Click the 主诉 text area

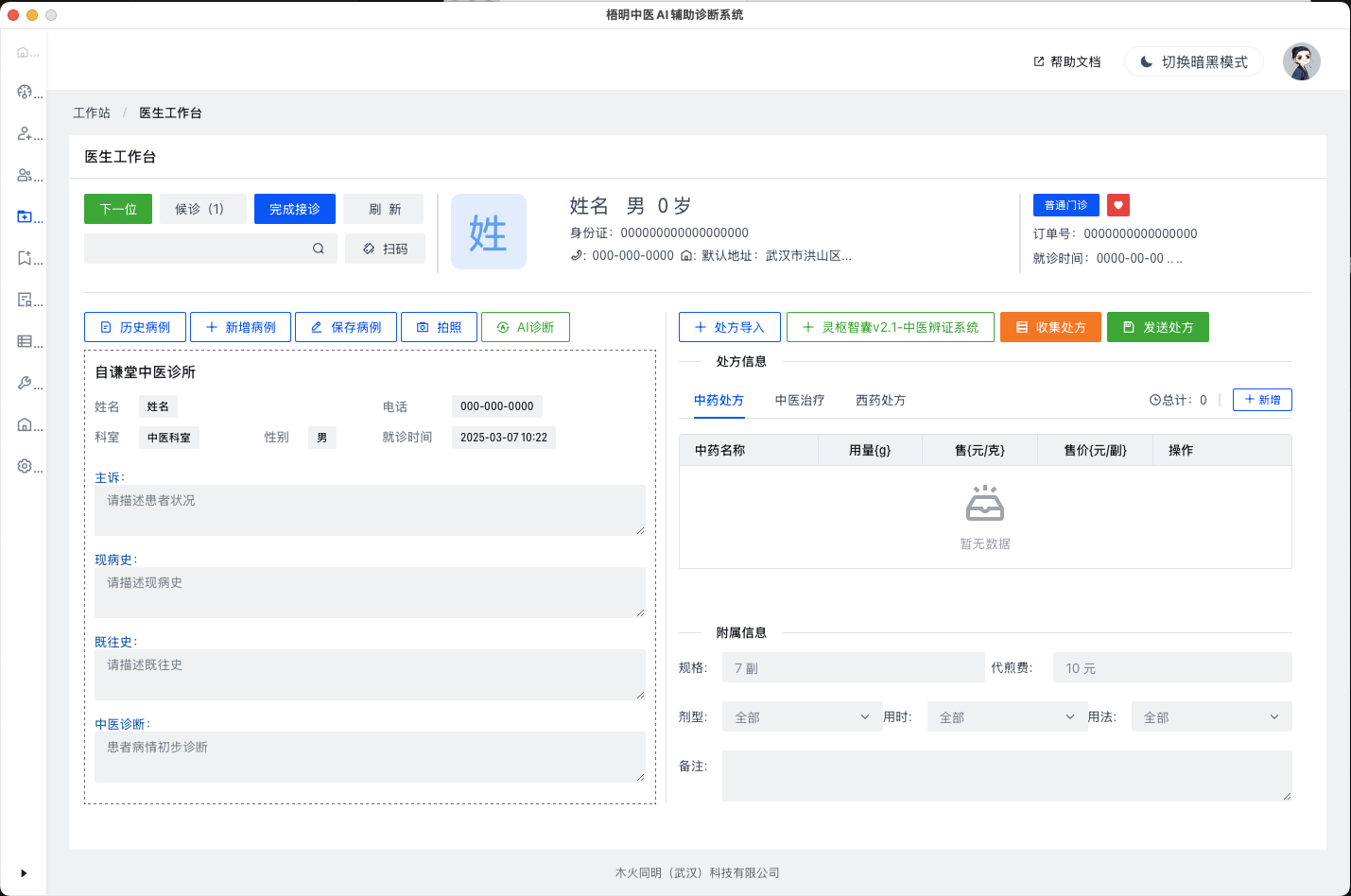pos(370,510)
